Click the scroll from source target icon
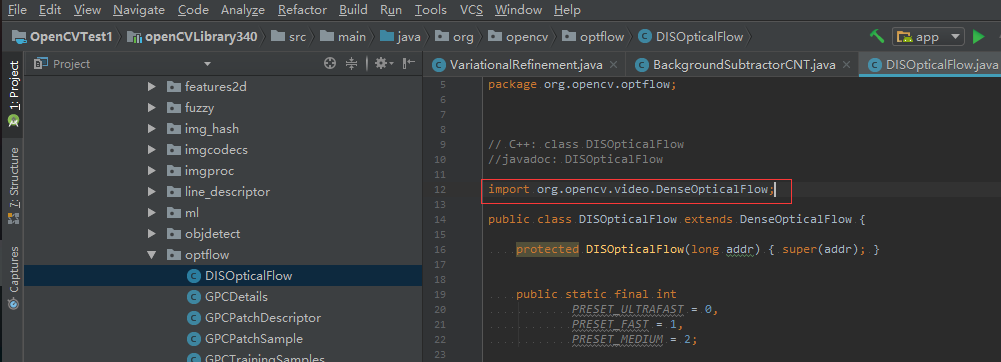This screenshot has height=362, width=1001. click(329, 63)
